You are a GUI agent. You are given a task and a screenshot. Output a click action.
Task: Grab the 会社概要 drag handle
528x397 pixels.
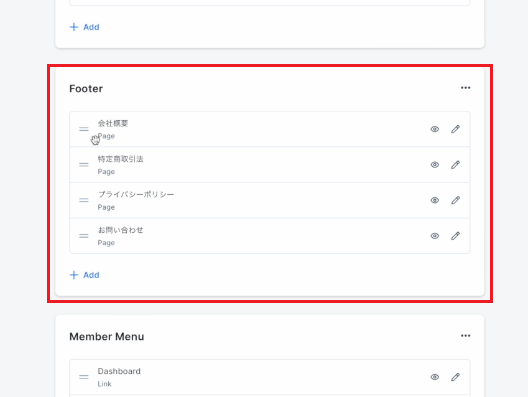click(x=84, y=129)
